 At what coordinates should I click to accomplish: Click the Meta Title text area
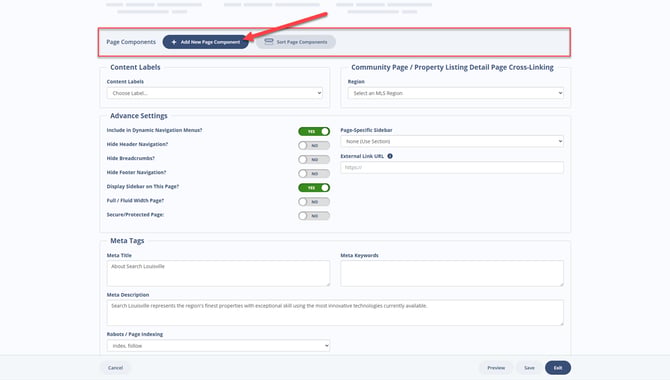tap(218, 273)
